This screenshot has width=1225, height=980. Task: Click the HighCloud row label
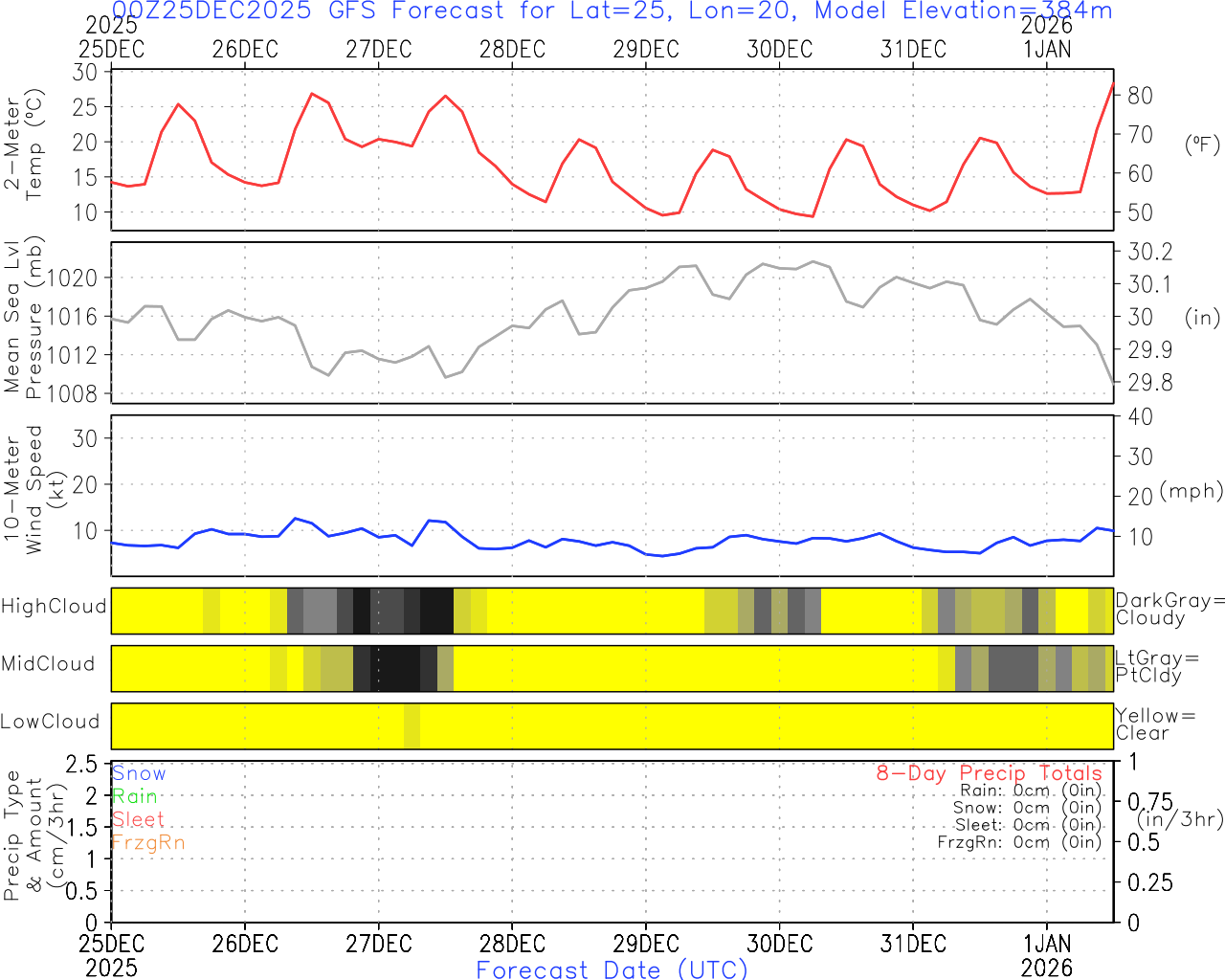click(54, 607)
